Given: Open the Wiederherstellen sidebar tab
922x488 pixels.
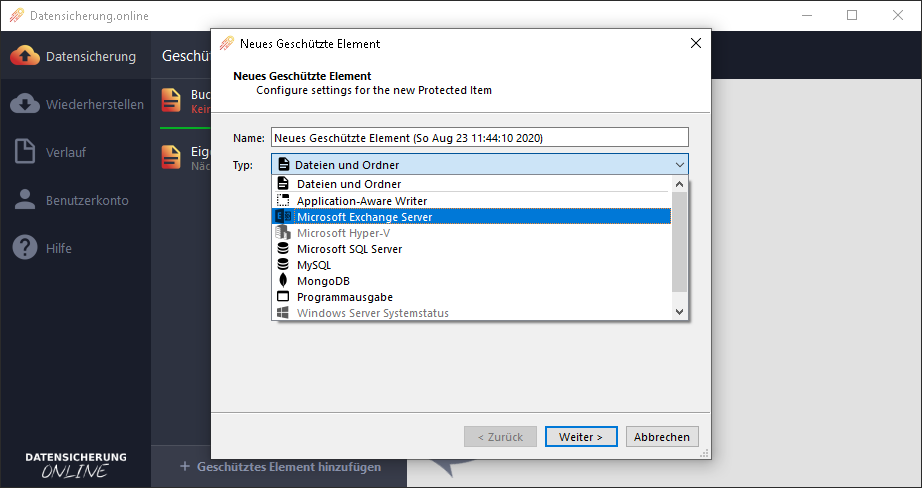Looking at the screenshot, I should coord(75,104).
